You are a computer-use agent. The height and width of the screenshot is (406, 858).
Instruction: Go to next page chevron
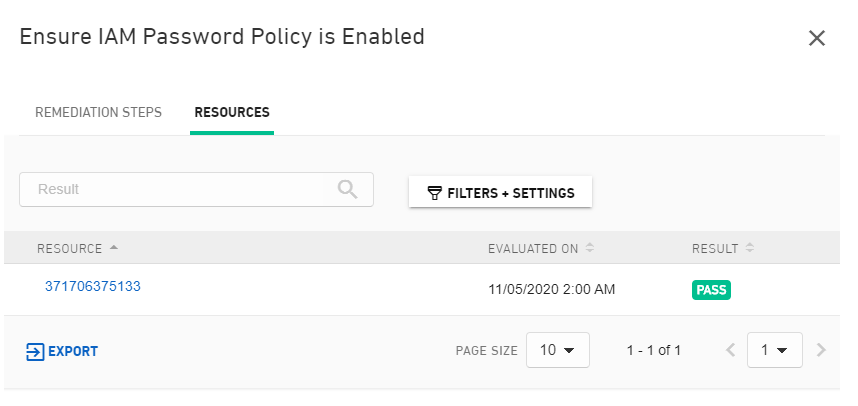coord(821,350)
